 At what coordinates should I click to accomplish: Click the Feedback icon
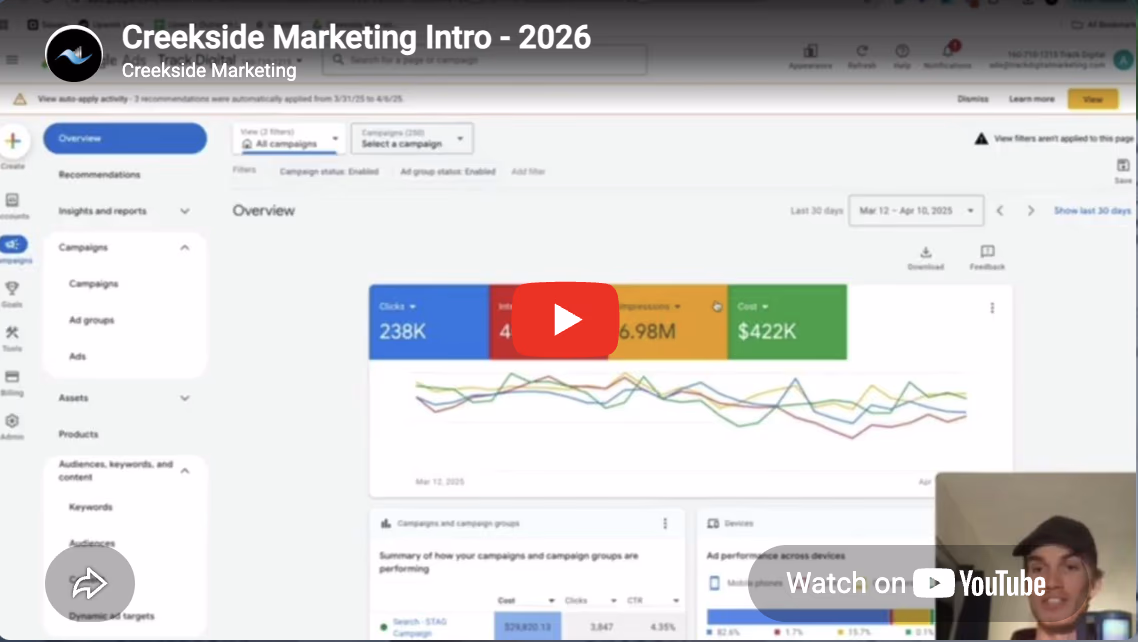pos(987,252)
